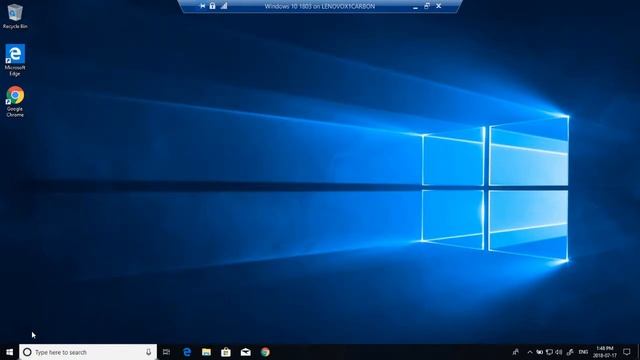Open the People icon in the taskbar
Screen dimensions: 640x360
click(516, 352)
